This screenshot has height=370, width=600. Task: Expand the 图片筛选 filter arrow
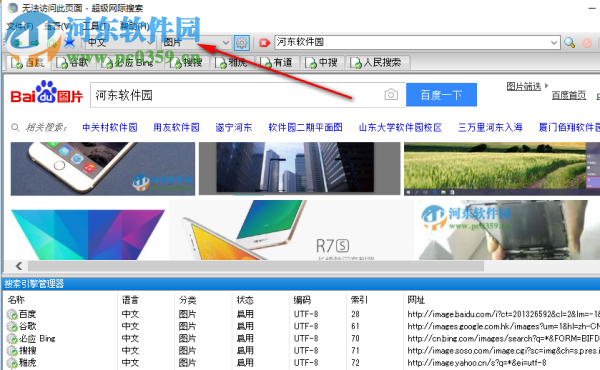coord(546,86)
